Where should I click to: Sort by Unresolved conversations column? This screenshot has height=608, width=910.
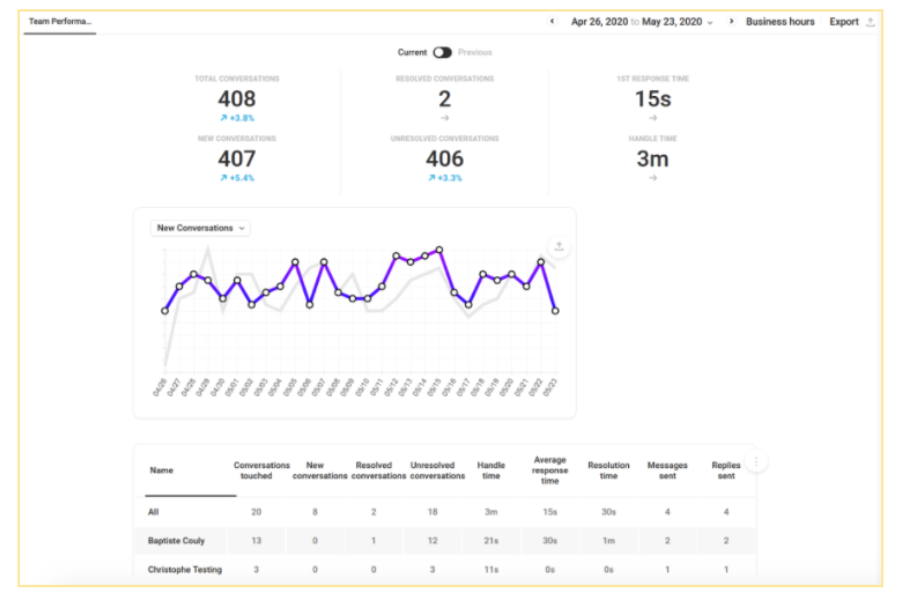click(x=437, y=470)
